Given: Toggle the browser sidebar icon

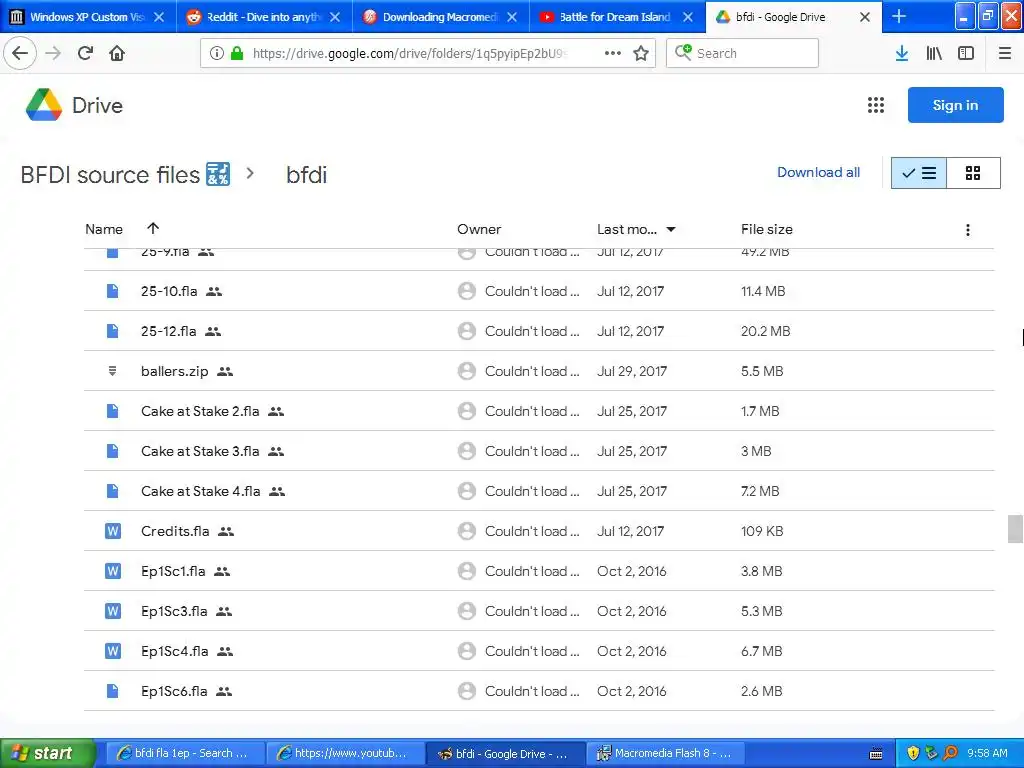Looking at the screenshot, I should [966, 53].
